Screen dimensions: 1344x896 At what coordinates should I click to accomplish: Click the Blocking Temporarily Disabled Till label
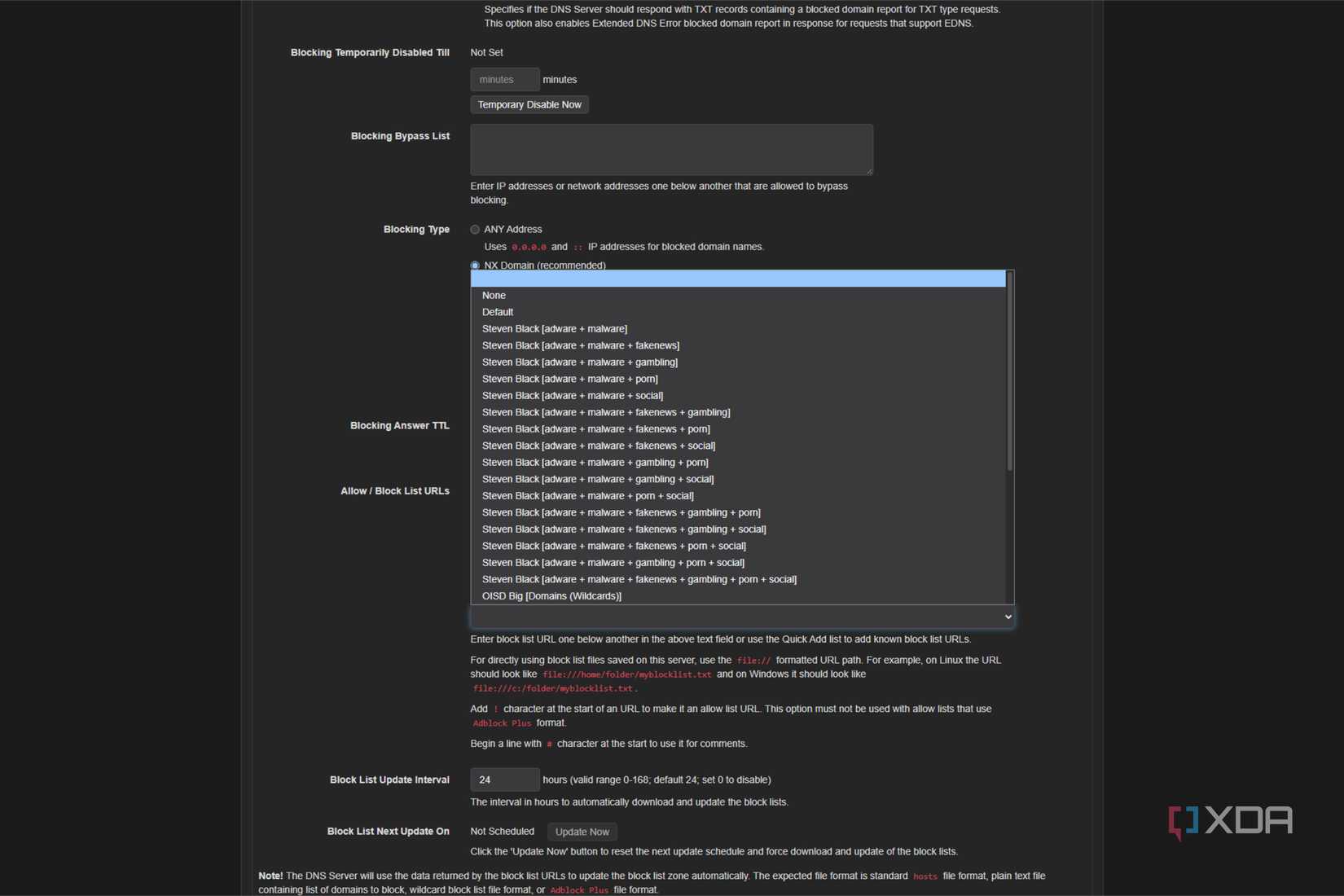(370, 53)
